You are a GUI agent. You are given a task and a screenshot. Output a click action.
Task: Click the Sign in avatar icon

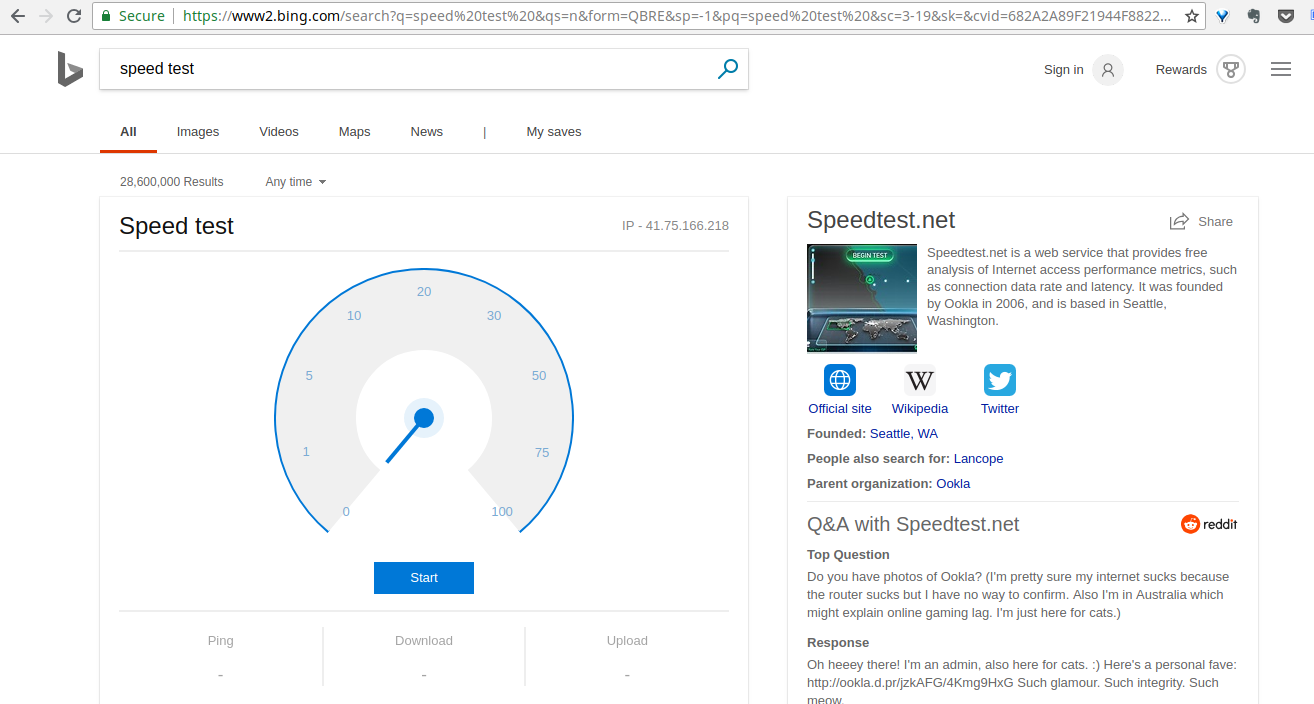pos(1107,70)
